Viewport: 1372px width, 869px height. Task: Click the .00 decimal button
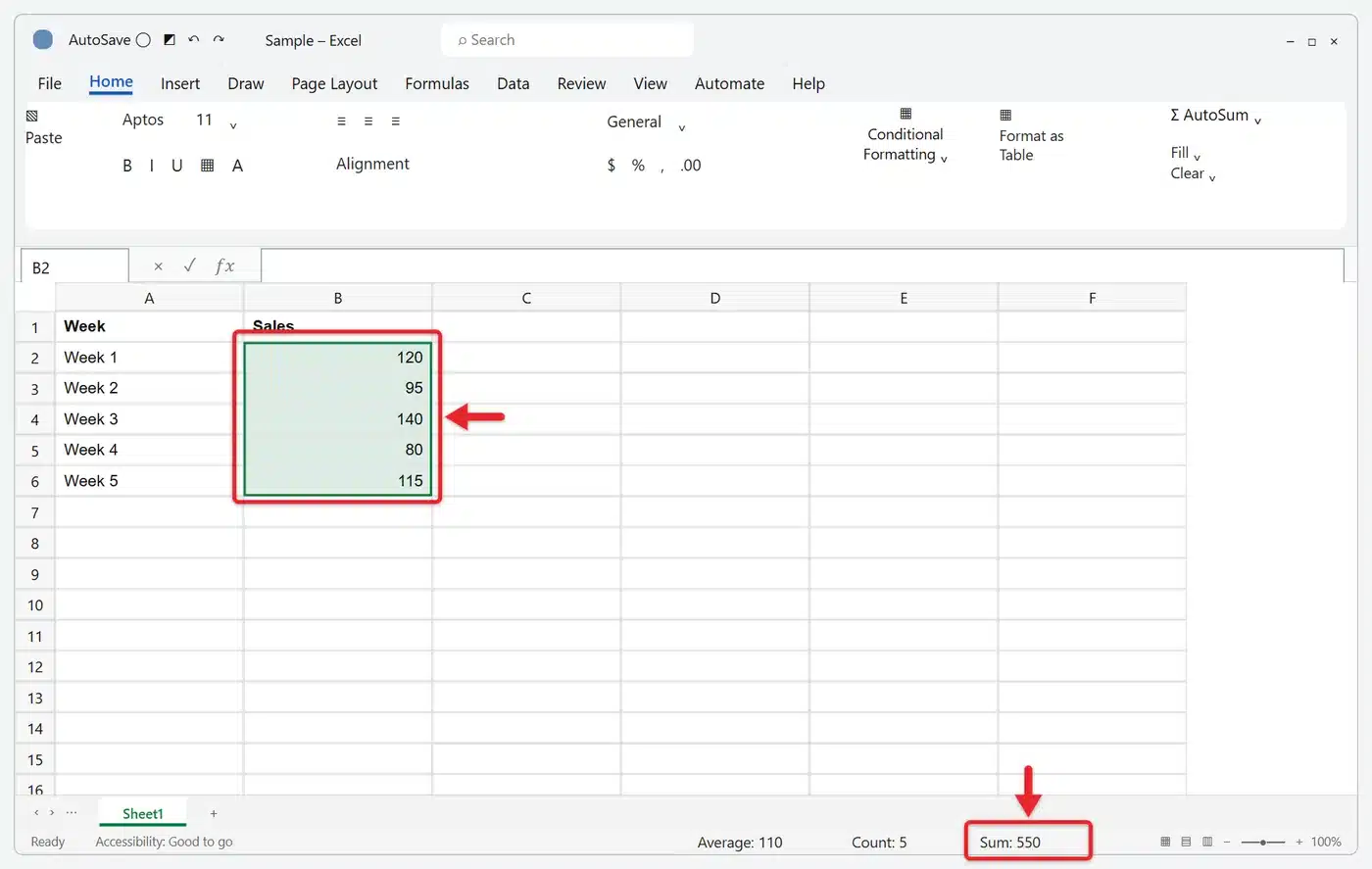[691, 165]
